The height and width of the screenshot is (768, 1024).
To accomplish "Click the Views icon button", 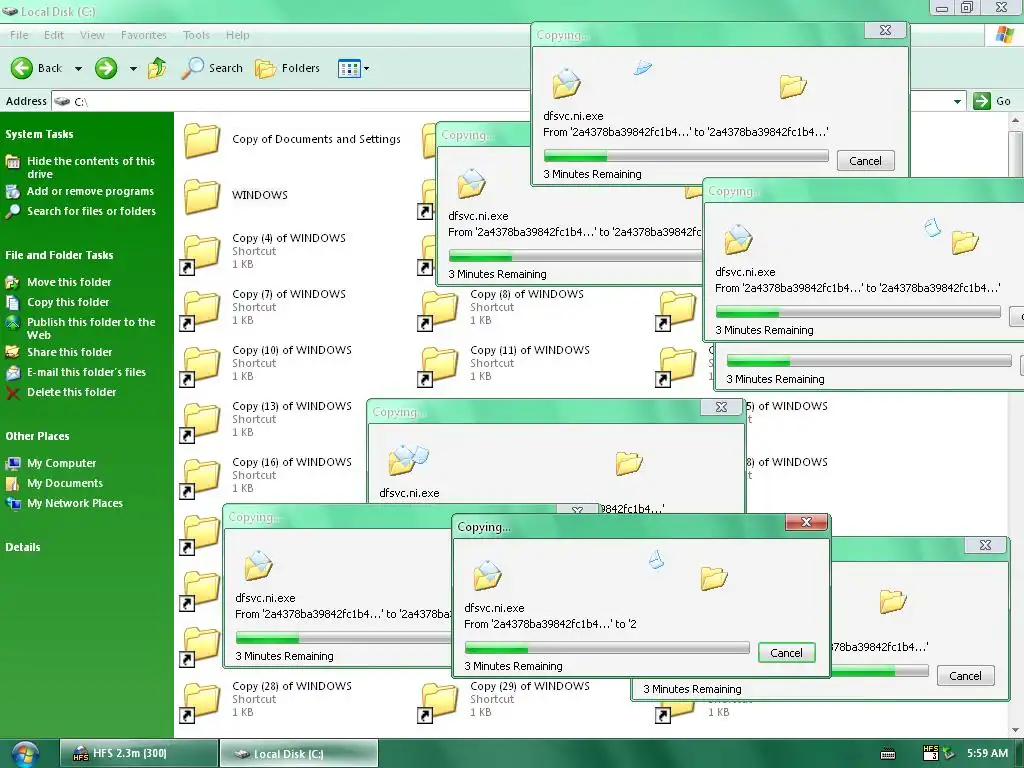I will 349,68.
